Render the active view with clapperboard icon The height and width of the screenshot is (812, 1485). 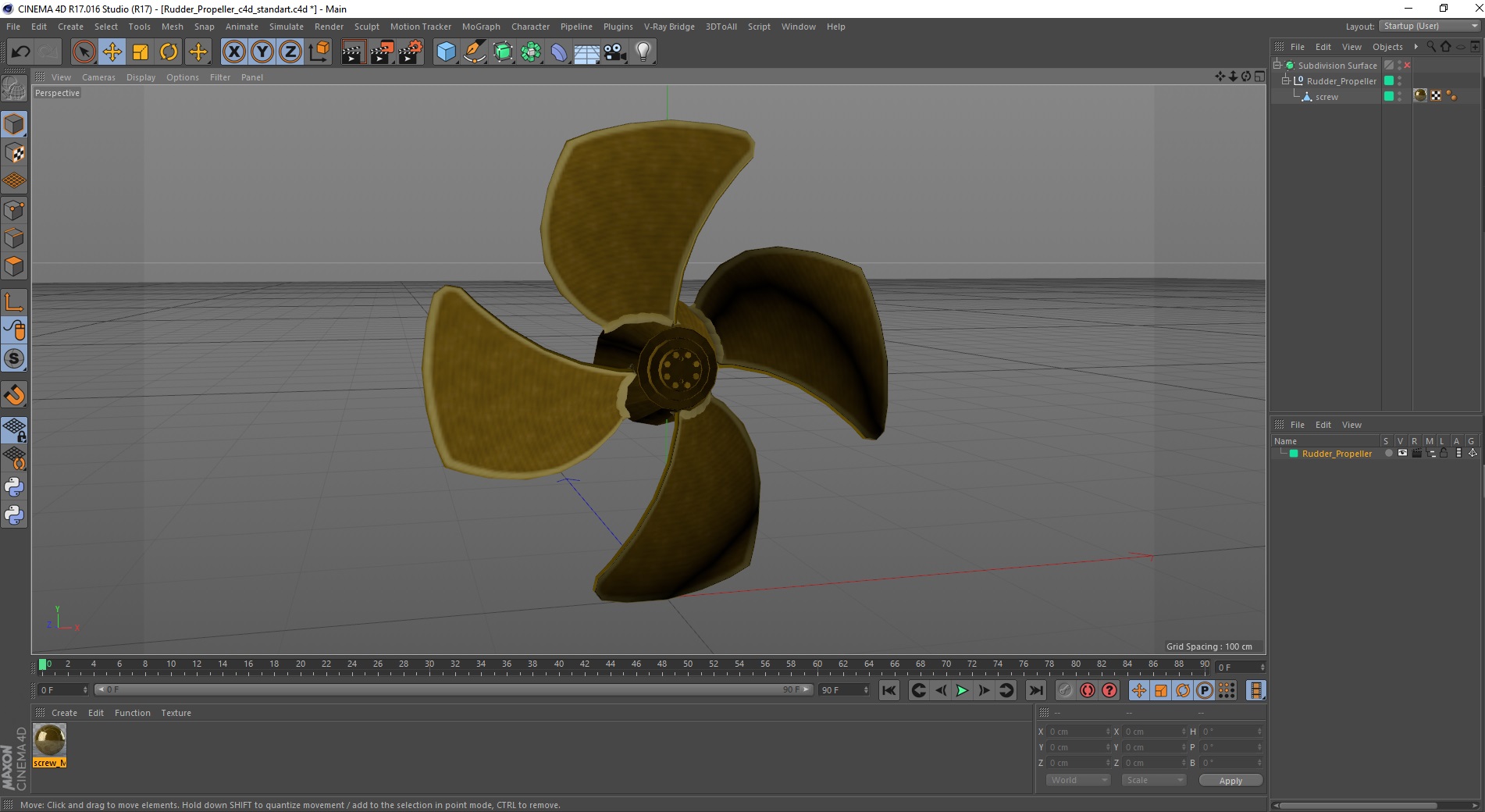pyautogui.click(x=353, y=52)
